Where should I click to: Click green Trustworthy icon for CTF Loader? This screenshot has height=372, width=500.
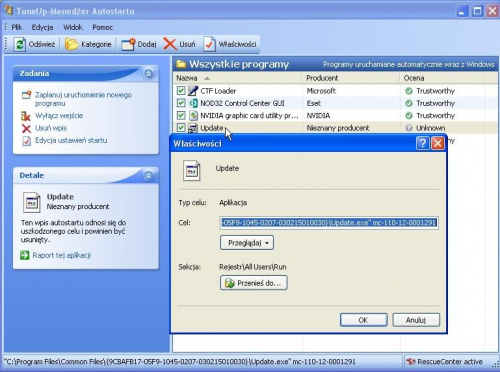(x=409, y=91)
